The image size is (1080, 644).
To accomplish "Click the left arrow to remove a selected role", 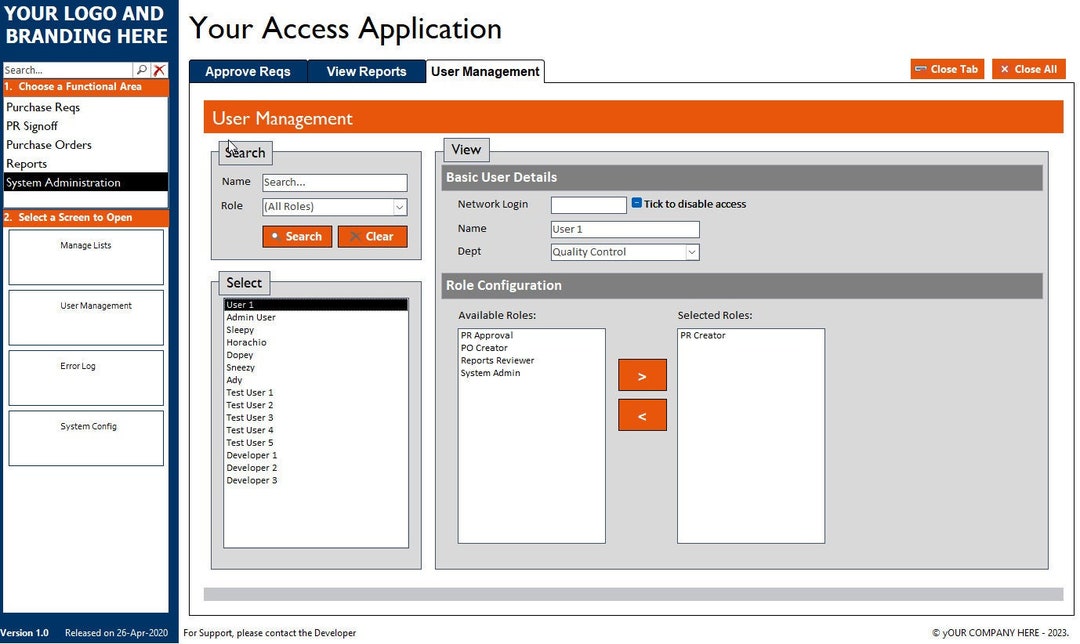I will coord(641,414).
